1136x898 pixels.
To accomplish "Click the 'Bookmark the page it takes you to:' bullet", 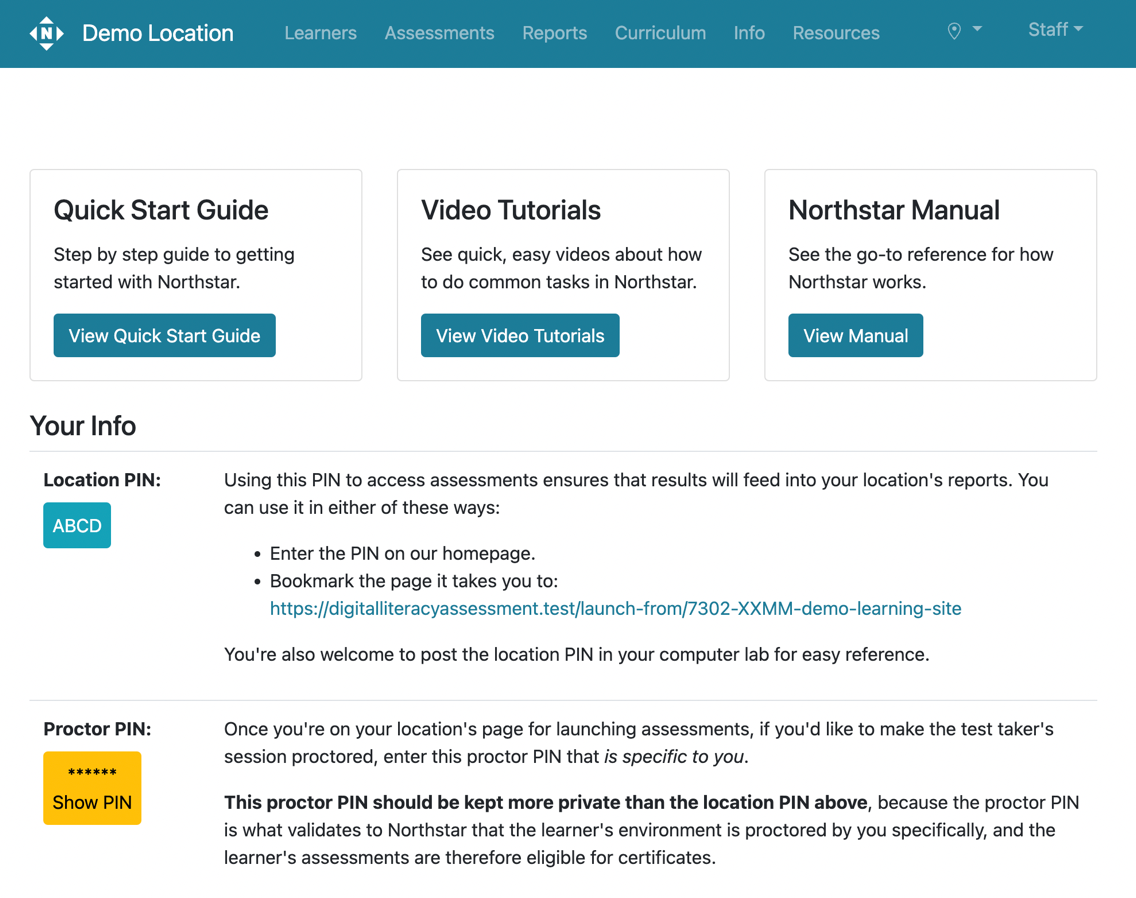I will pyautogui.click(x=414, y=581).
